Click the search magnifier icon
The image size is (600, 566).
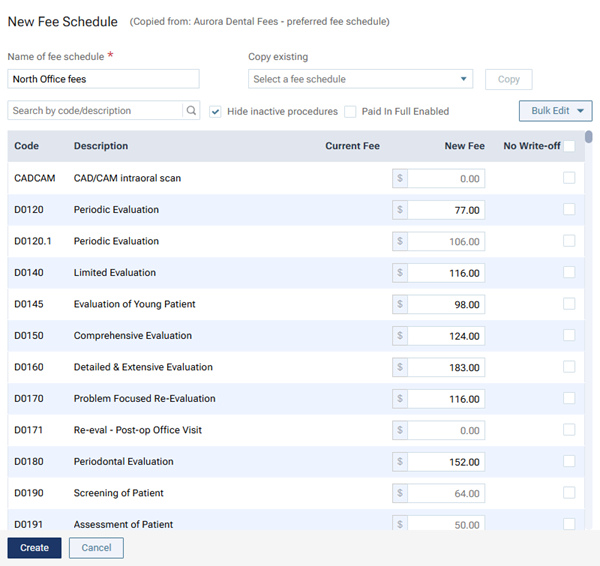point(191,111)
